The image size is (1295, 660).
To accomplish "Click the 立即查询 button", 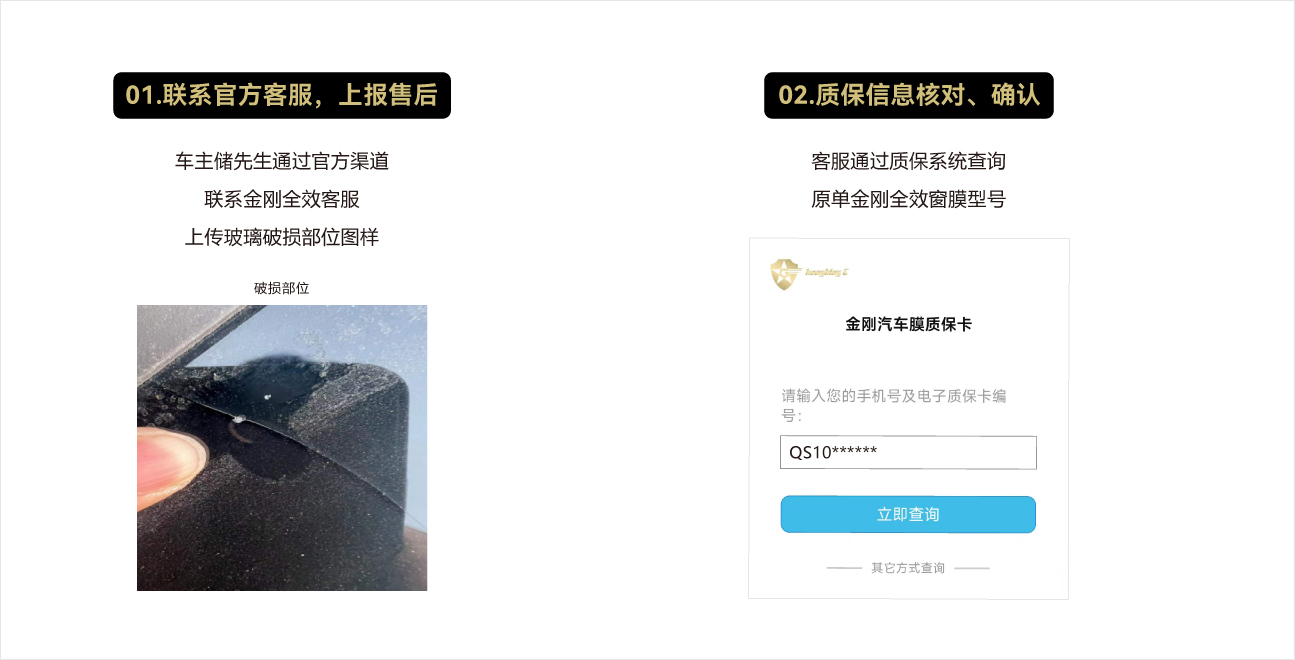I will coord(908,514).
